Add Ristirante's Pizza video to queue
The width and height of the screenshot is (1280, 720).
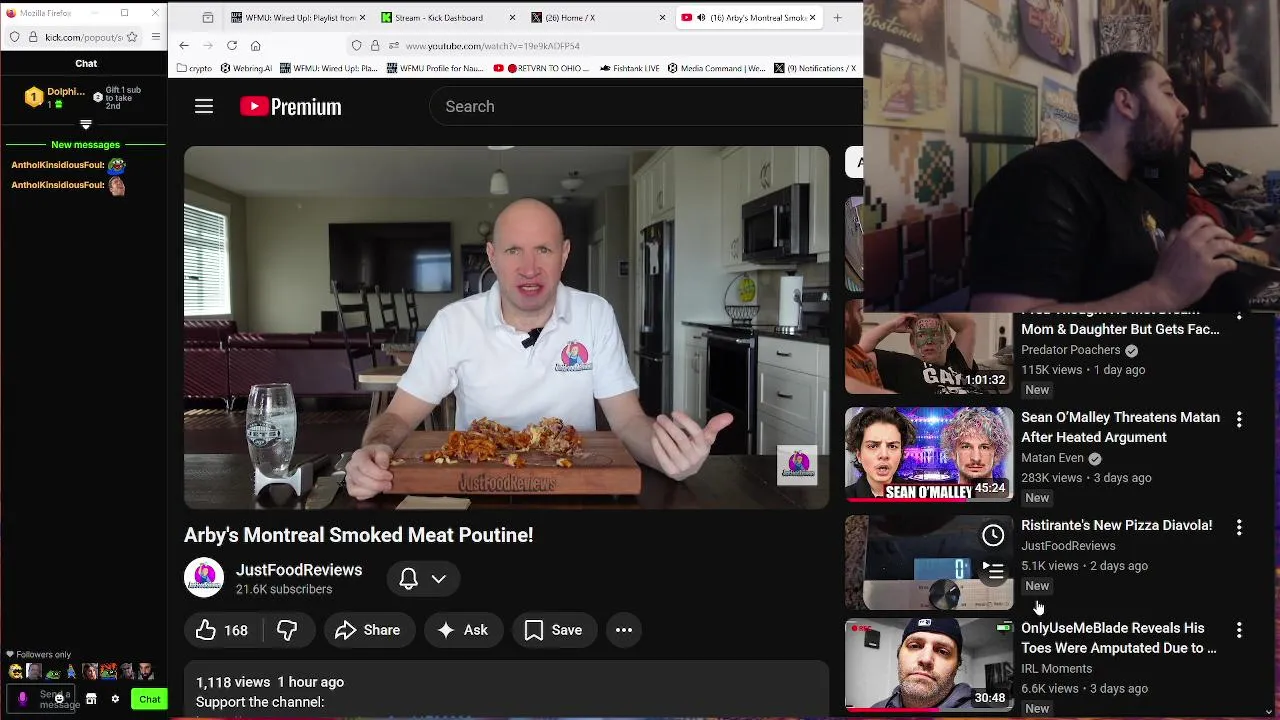pyautogui.click(x=993, y=572)
